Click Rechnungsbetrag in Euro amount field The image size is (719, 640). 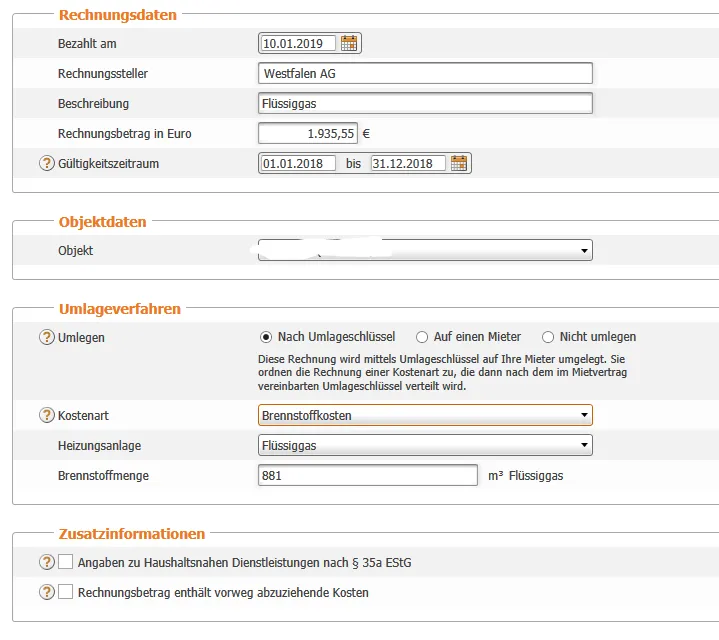pyautogui.click(x=308, y=133)
